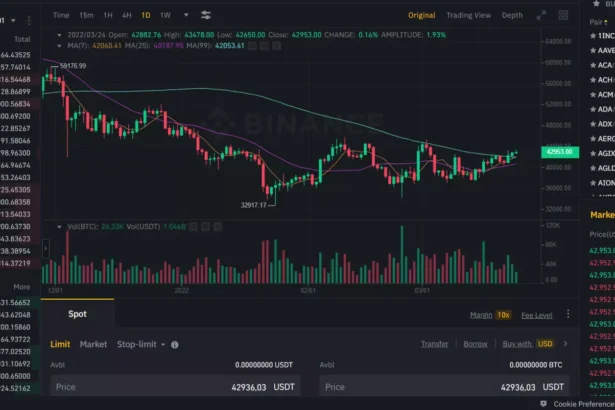The height and width of the screenshot is (410, 615).
Task: Close the volume indicator X icon
Action: [218, 227]
